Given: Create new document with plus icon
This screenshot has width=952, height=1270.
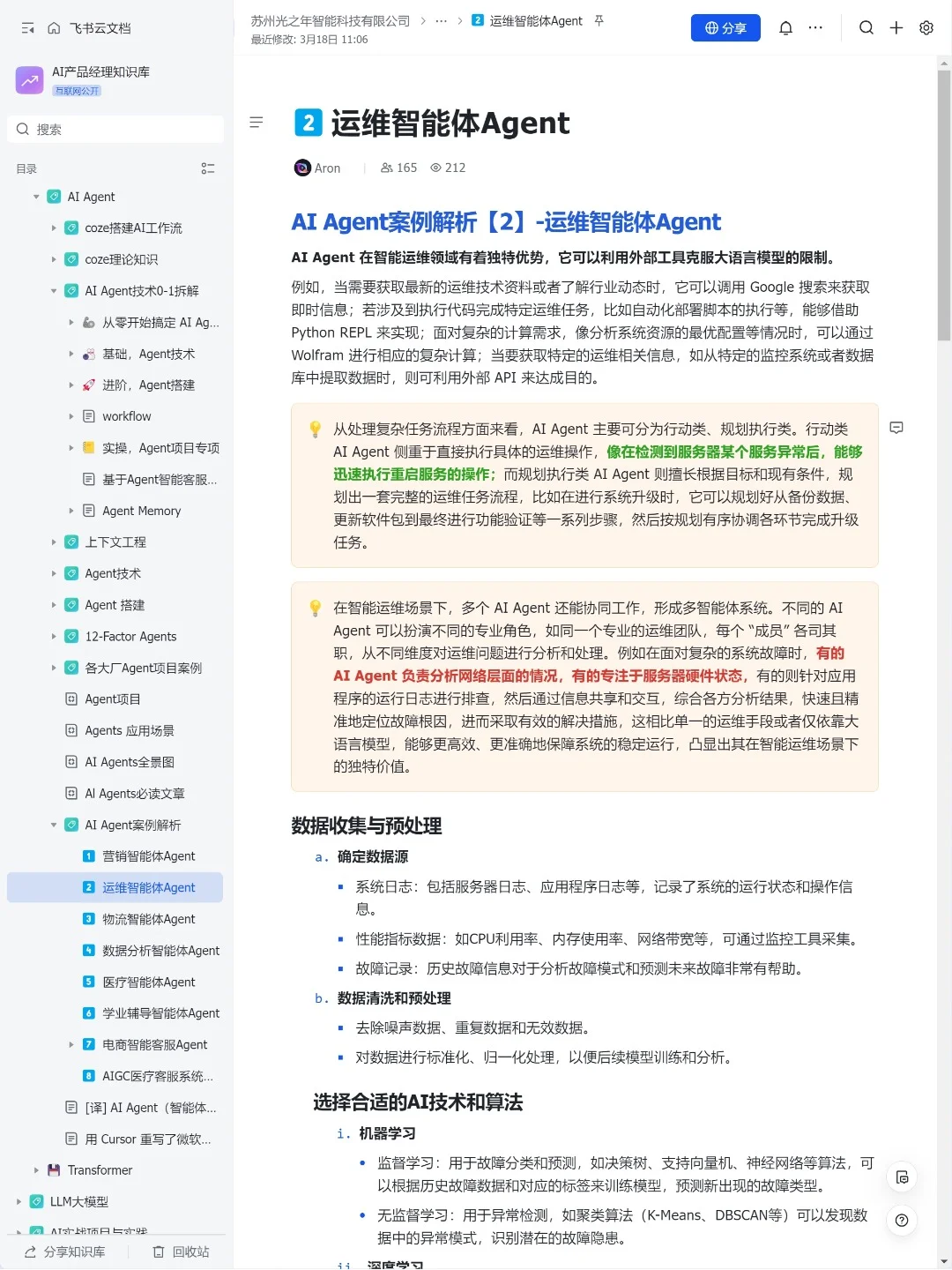Looking at the screenshot, I should 896,28.
